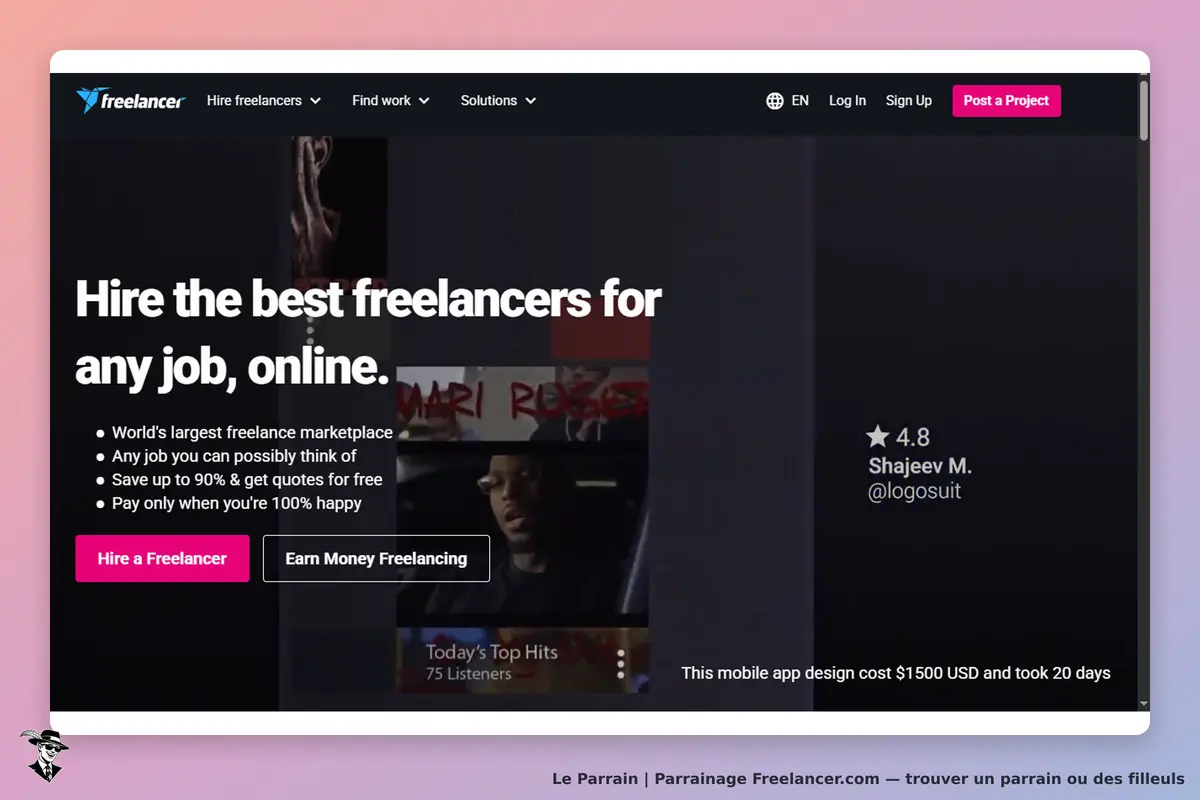The height and width of the screenshot is (800, 1200).
Task: Click the Sign Up link
Action: [908, 101]
